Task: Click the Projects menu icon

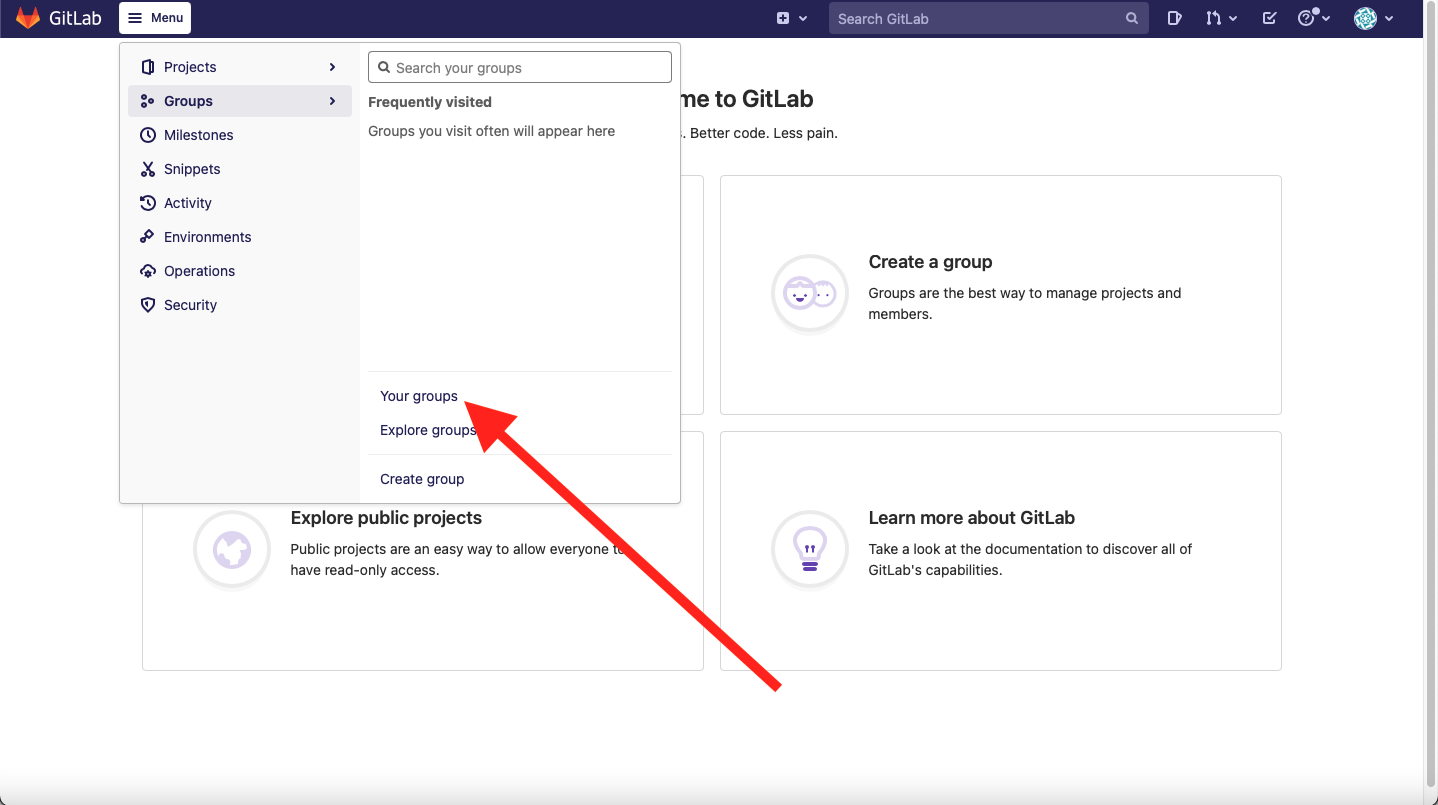Action: (148, 67)
